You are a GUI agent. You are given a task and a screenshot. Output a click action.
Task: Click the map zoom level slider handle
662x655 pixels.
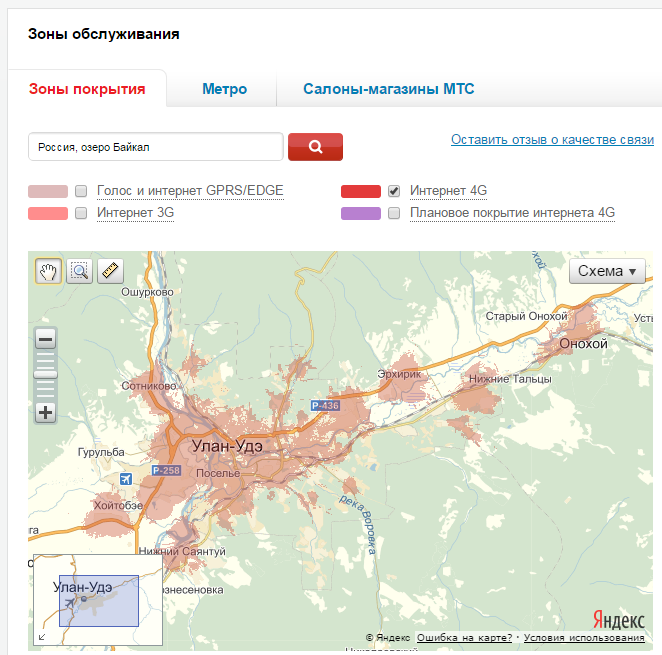click(46, 373)
